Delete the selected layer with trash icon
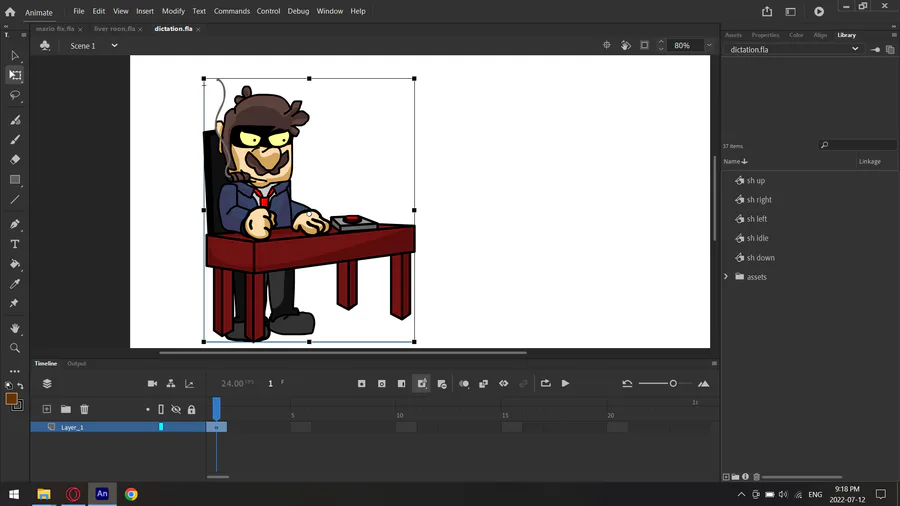Screen dimensions: 900x506 (x=84, y=409)
